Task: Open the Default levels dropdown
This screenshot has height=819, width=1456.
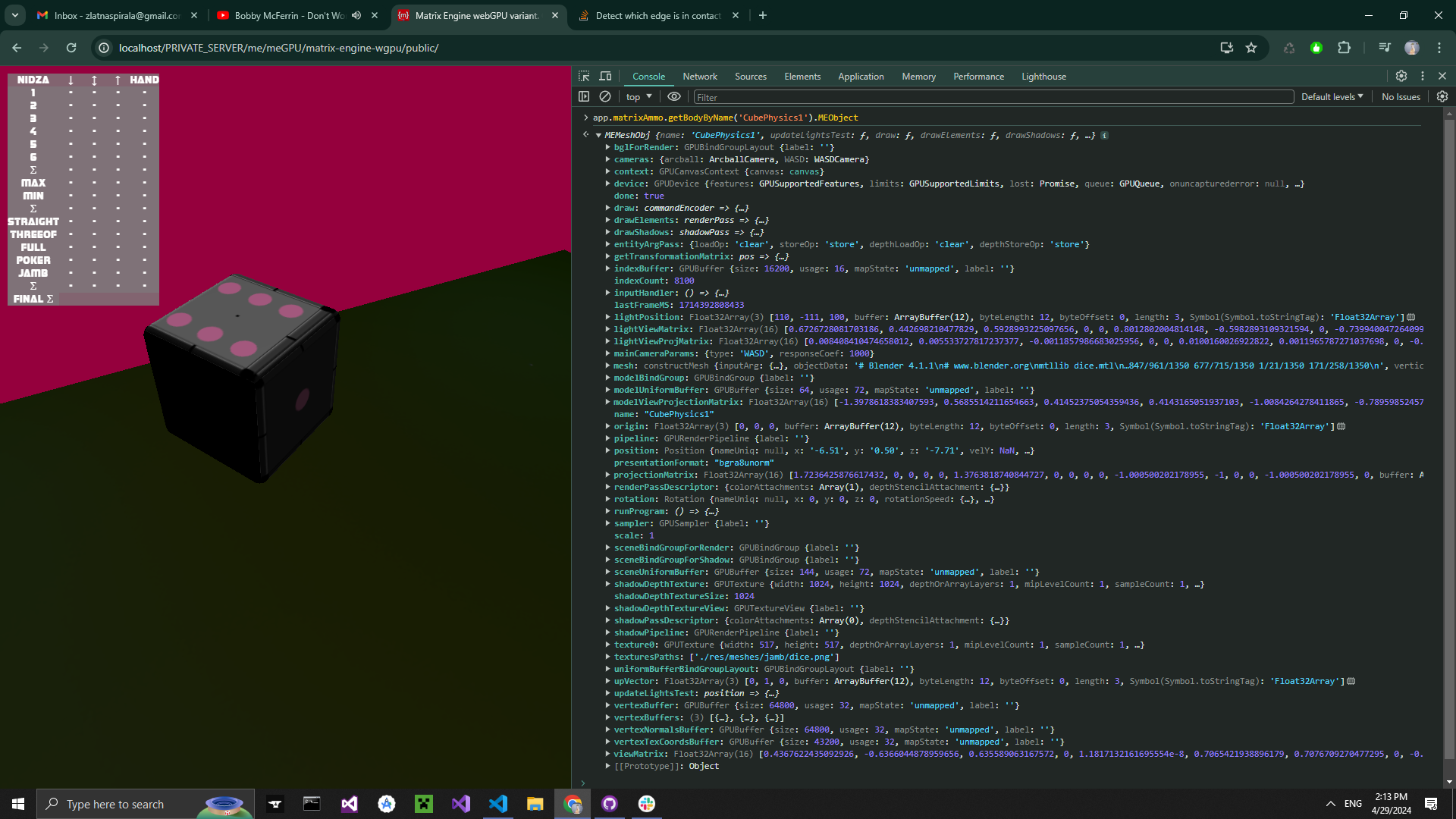Action: coord(1332,97)
